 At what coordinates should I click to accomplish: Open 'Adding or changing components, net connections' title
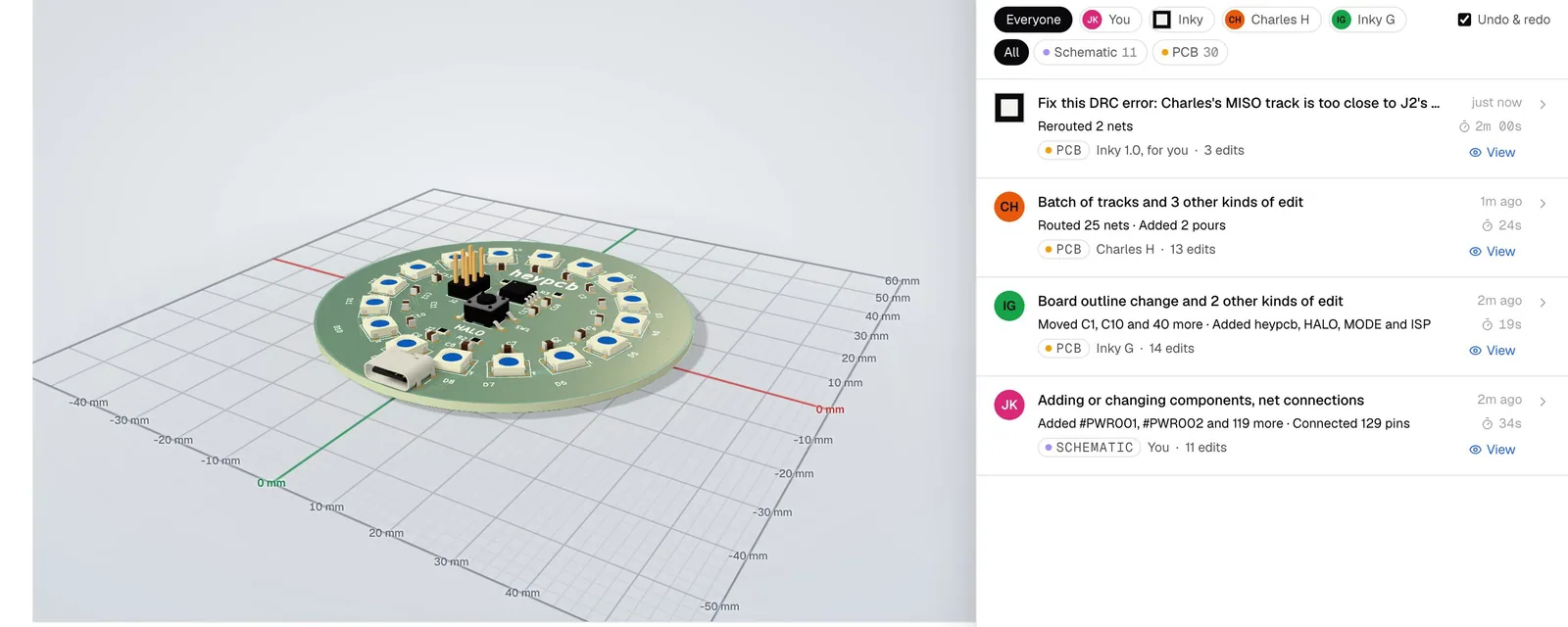[x=1200, y=400]
